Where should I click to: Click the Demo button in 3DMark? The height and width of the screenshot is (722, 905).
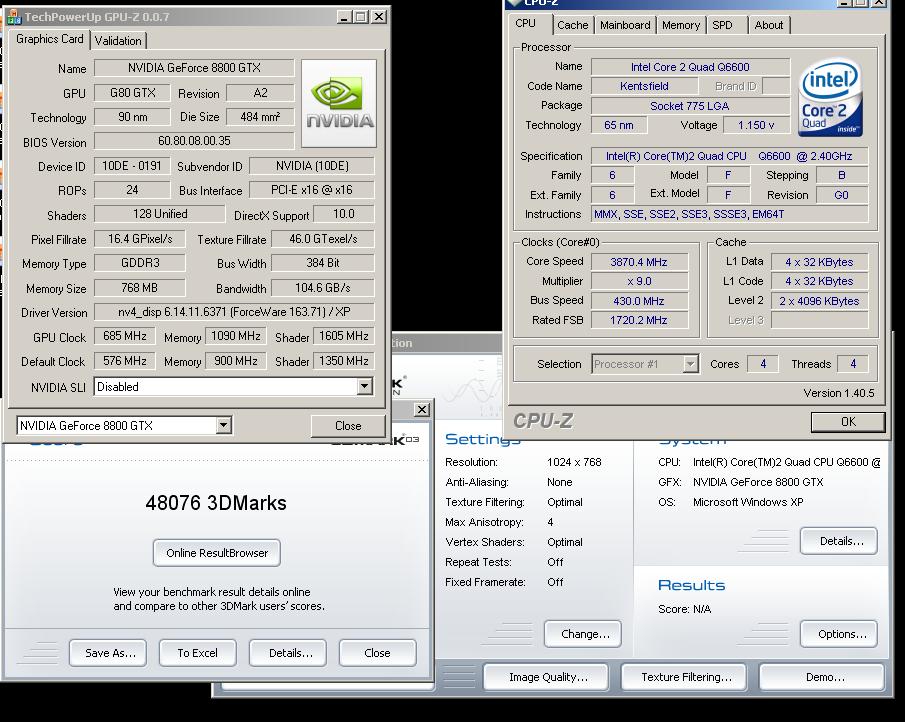(822, 677)
